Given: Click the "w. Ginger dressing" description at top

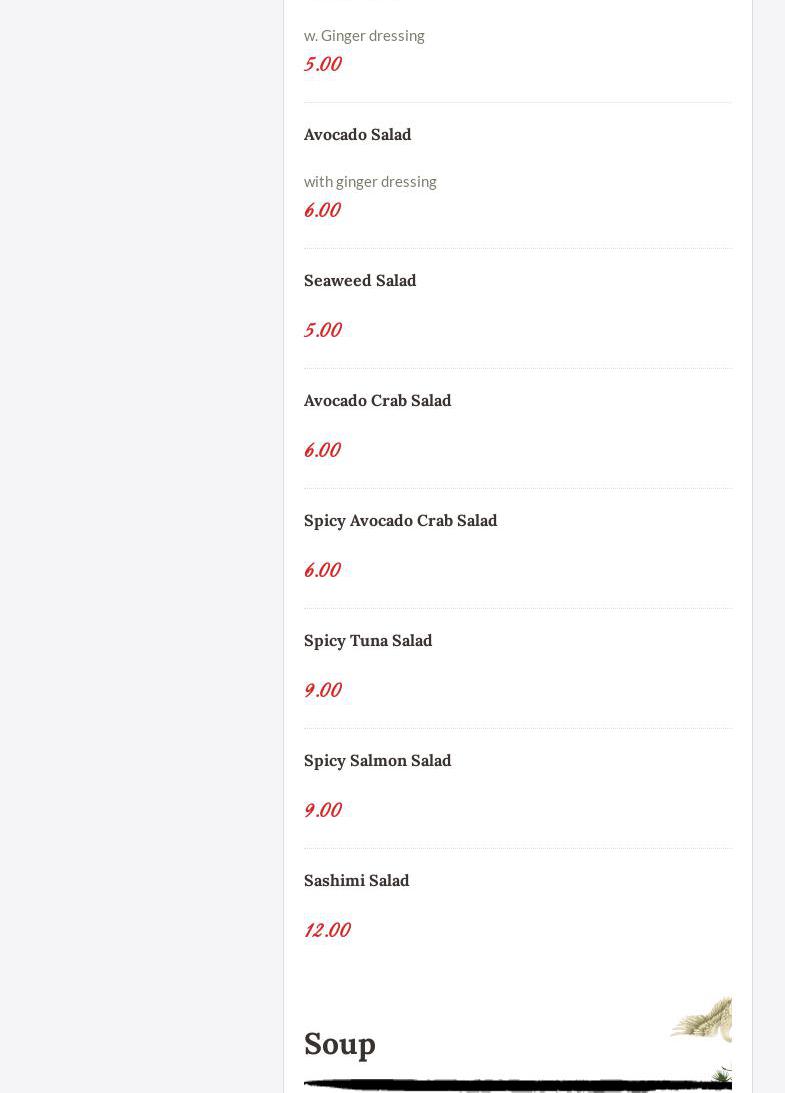Looking at the screenshot, I should 364,35.
